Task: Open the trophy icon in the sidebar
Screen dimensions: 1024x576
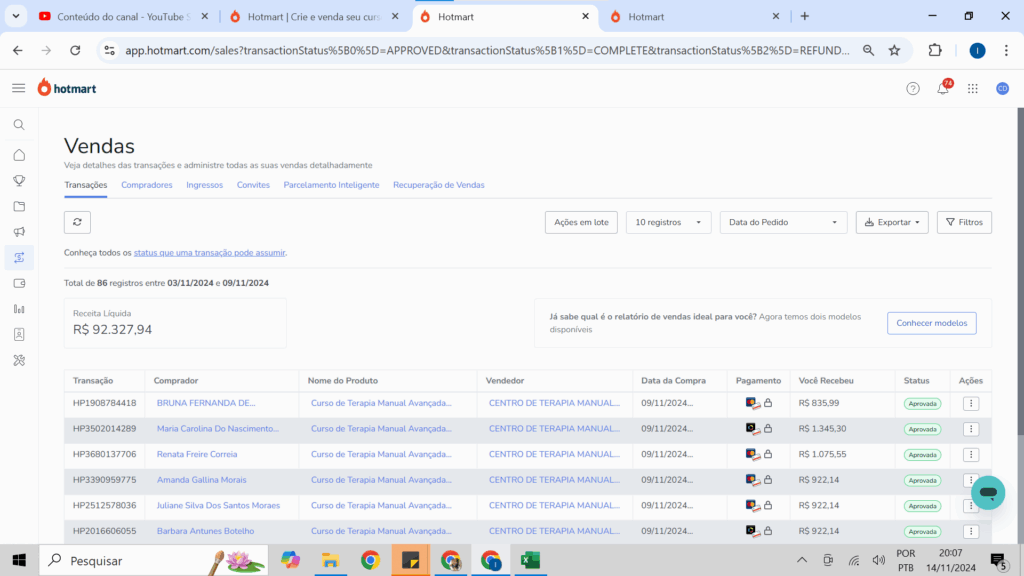Action: click(19, 181)
